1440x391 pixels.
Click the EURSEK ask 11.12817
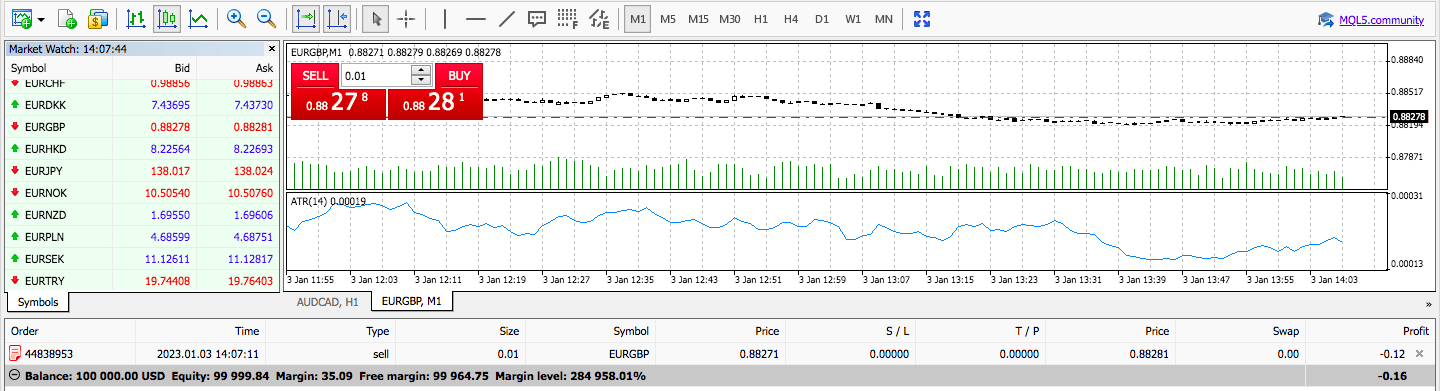pyautogui.click(x=250, y=259)
